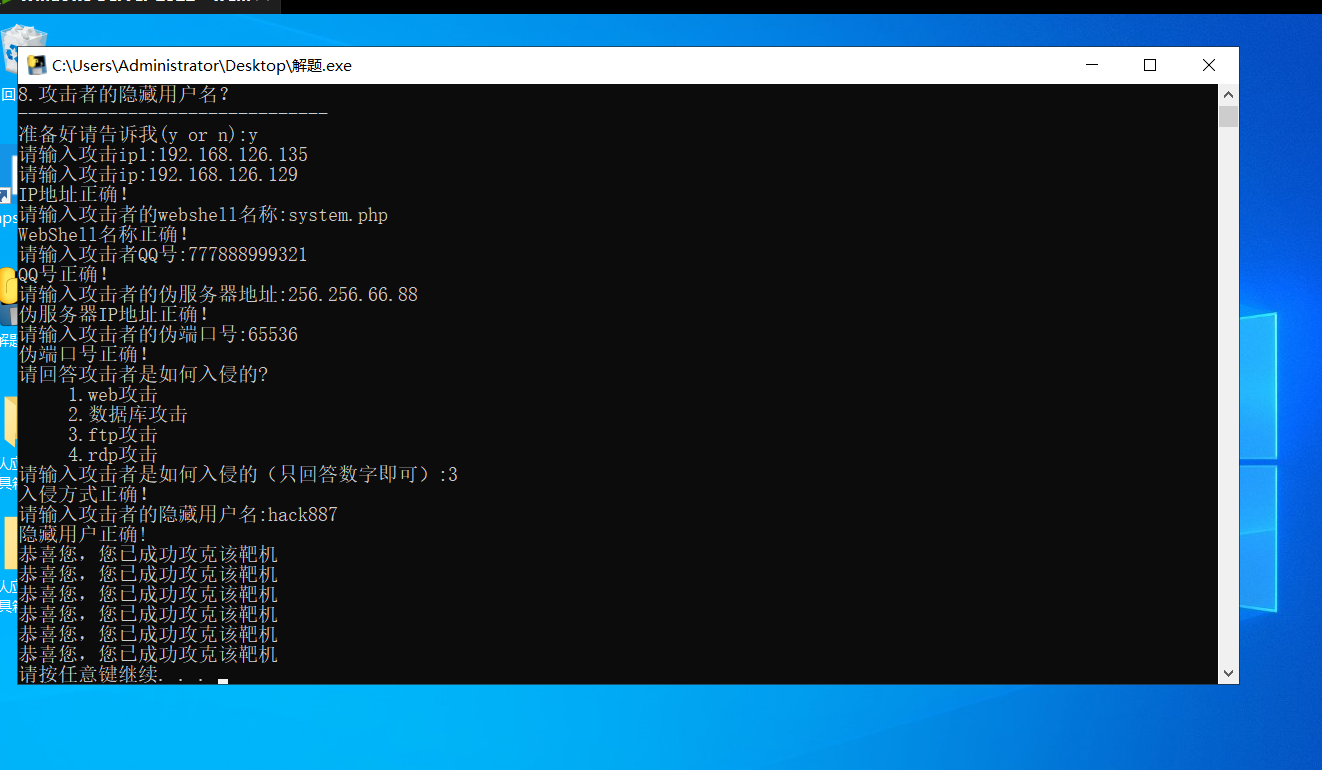Click the question "请回答攻击者是如何入侵的?"
The width and height of the screenshot is (1322, 770).
144,375
